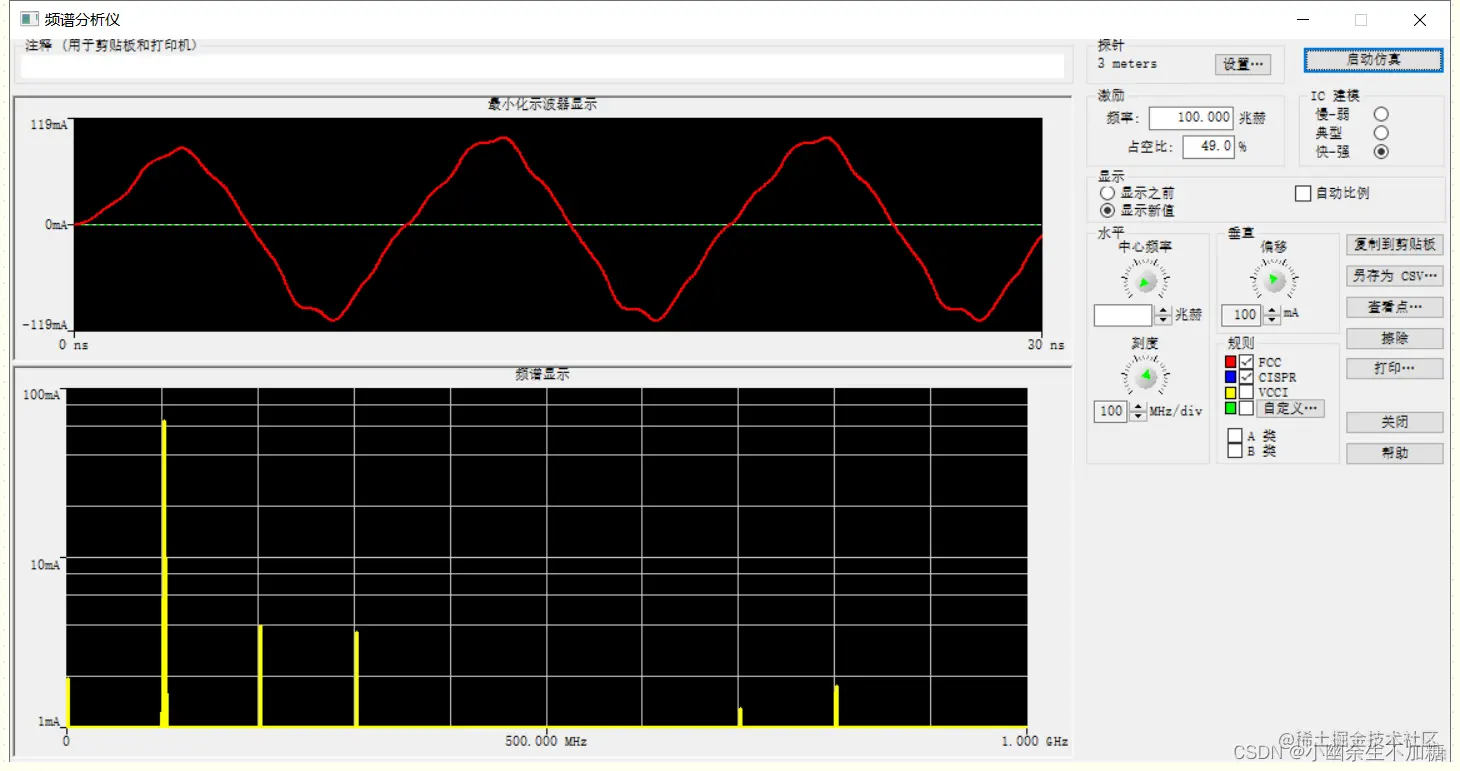Click the '3 meters' probe text
This screenshot has height=771, width=1460.
click(x=1126, y=64)
